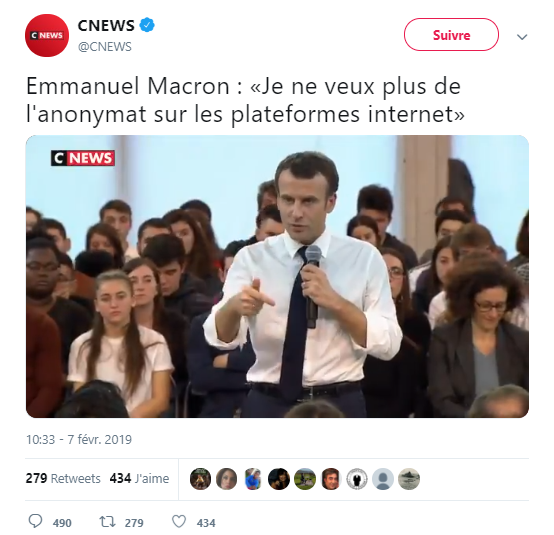
Task: Open the second liker avatar, a woman's face
Action: 226,479
